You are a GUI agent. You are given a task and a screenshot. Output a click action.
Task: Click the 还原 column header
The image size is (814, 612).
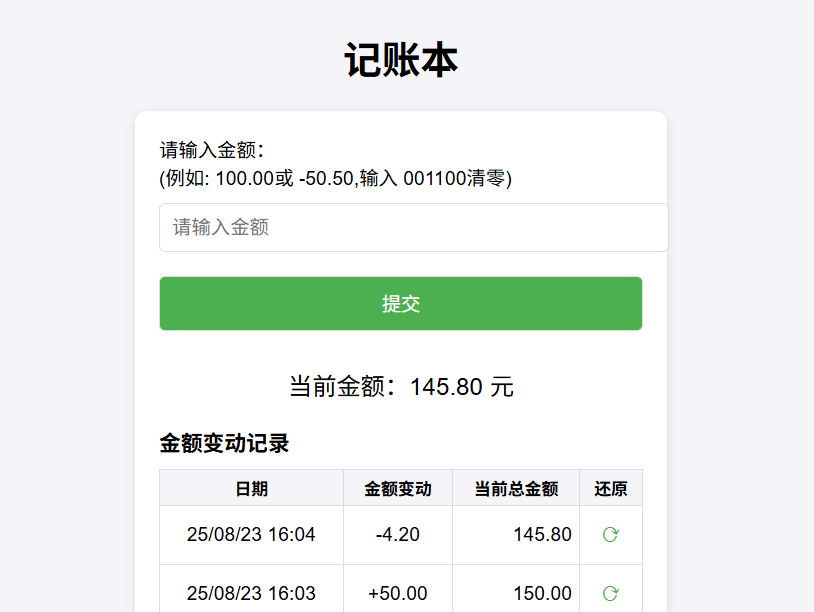point(610,488)
